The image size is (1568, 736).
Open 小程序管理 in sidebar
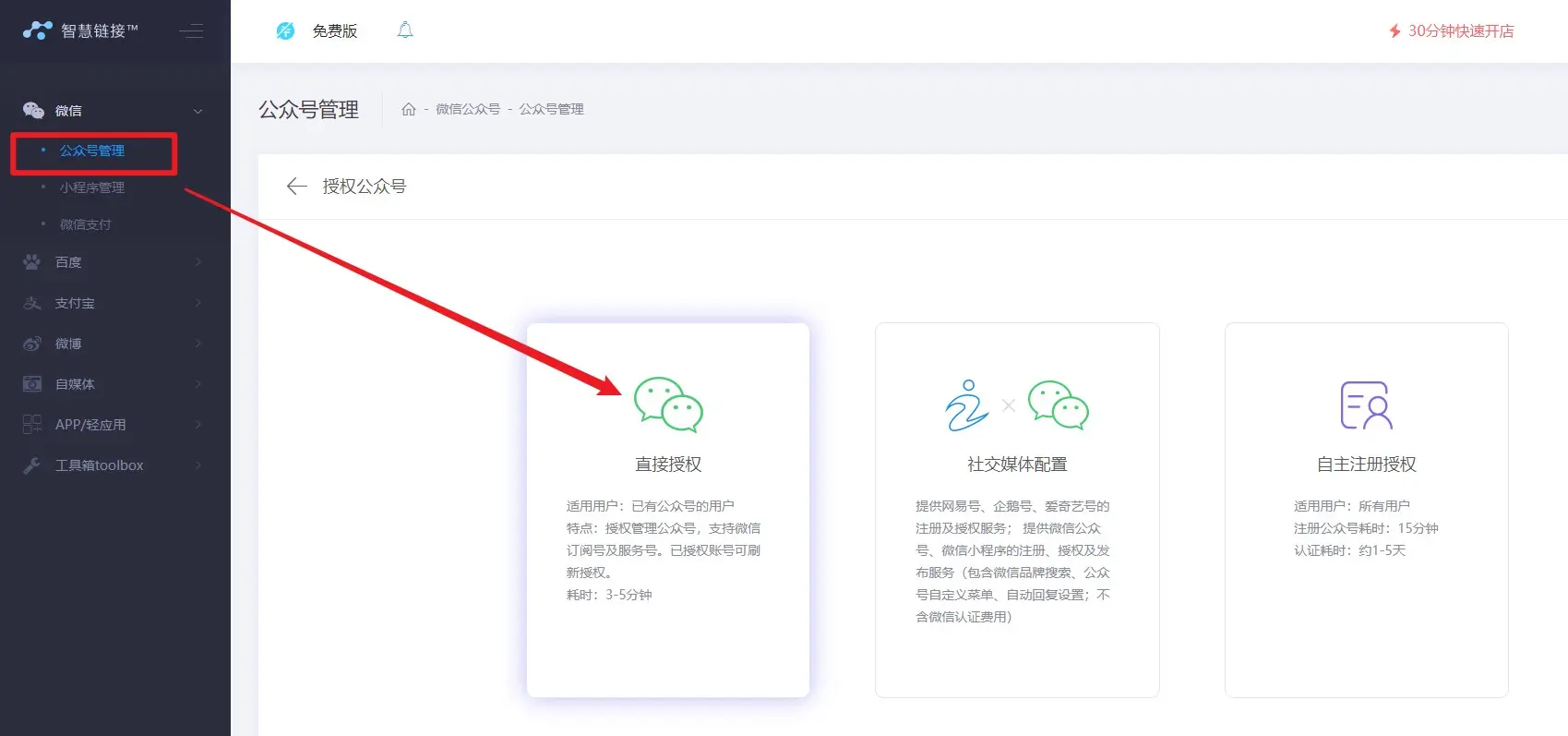tap(92, 187)
